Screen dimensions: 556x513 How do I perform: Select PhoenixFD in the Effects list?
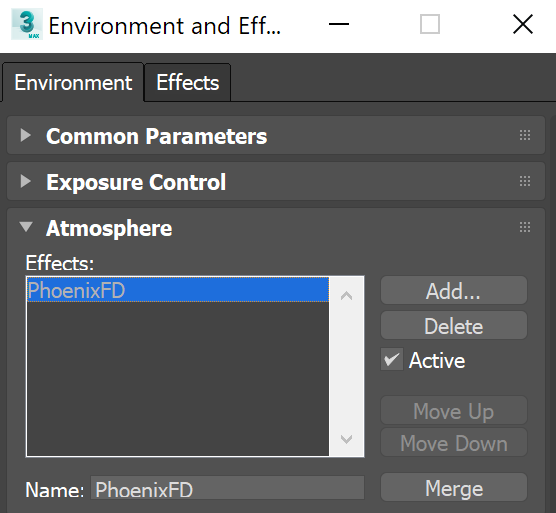pyautogui.click(x=178, y=290)
